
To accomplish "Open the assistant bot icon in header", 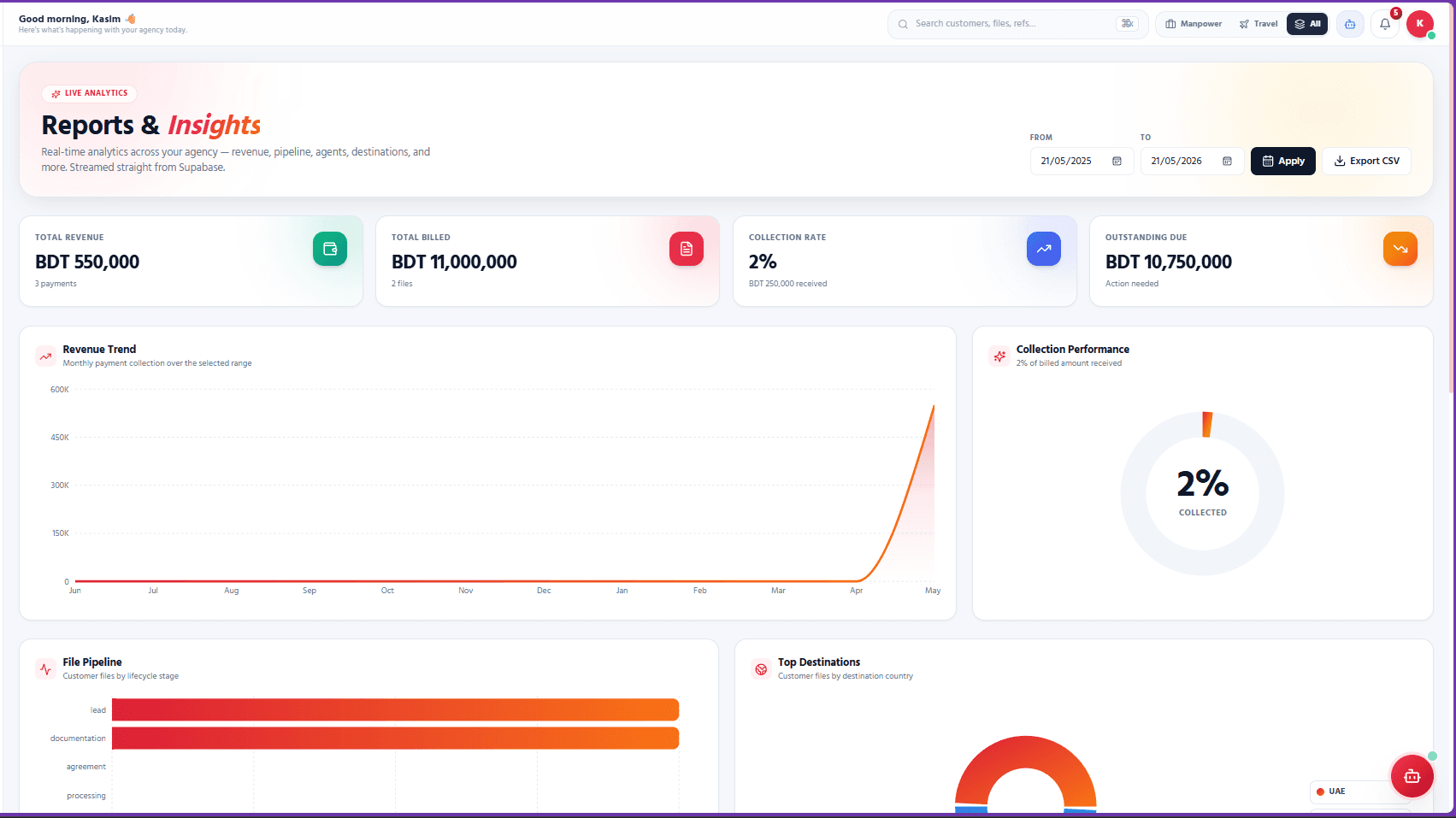I will (x=1350, y=24).
